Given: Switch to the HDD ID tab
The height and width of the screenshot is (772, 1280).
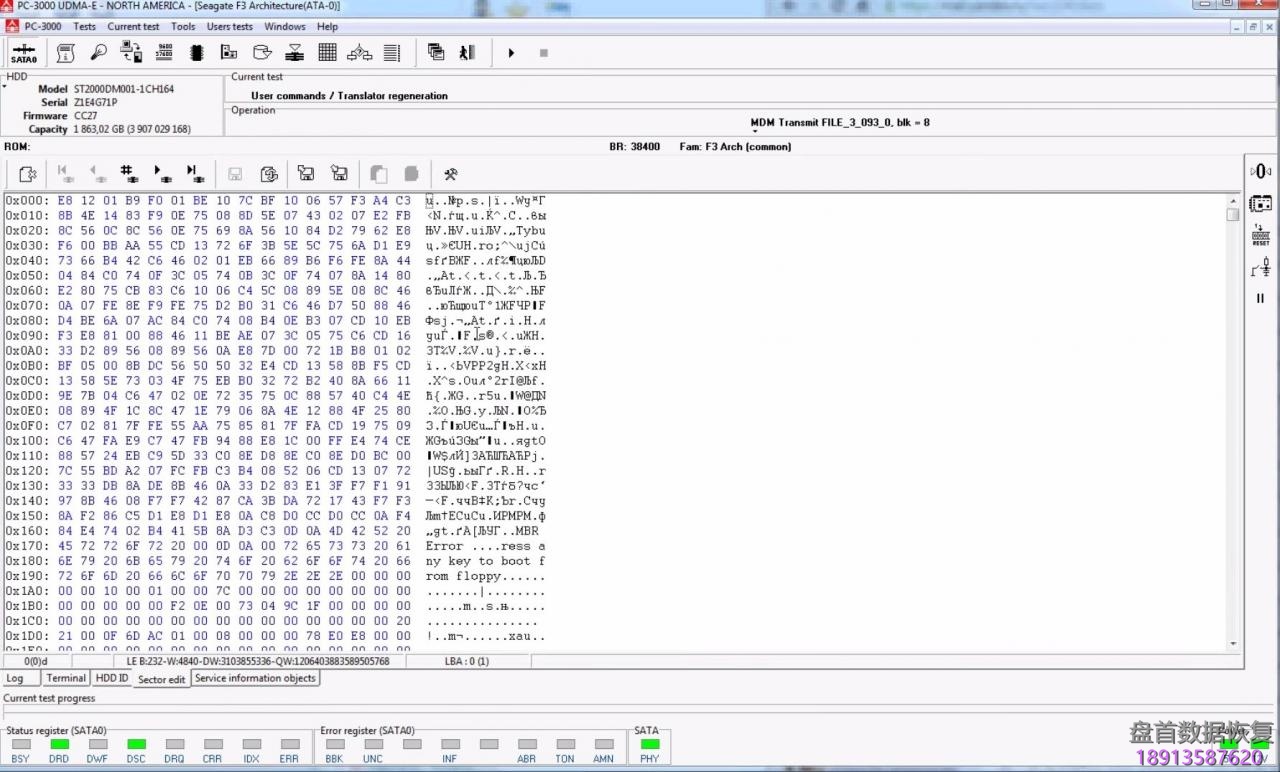Looking at the screenshot, I should pyautogui.click(x=111, y=678).
